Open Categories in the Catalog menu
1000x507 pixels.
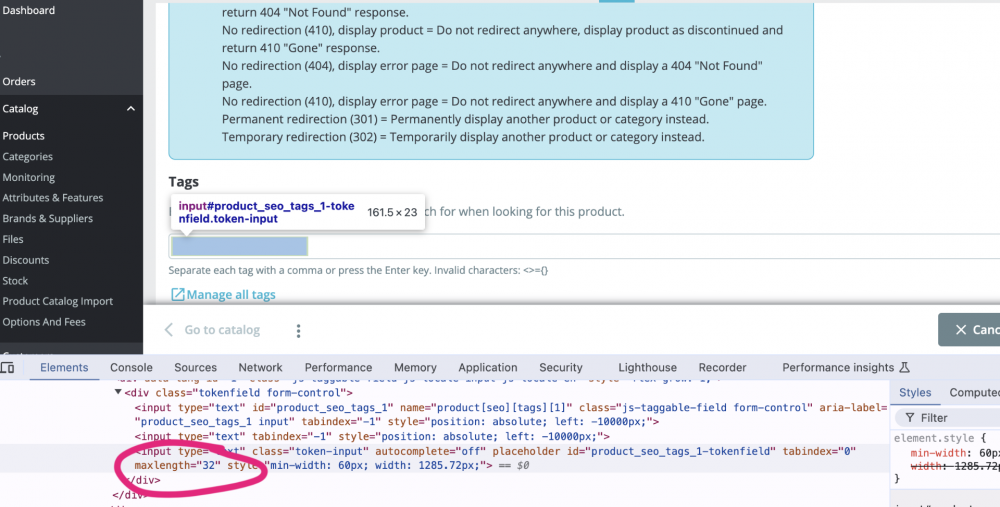(27, 156)
